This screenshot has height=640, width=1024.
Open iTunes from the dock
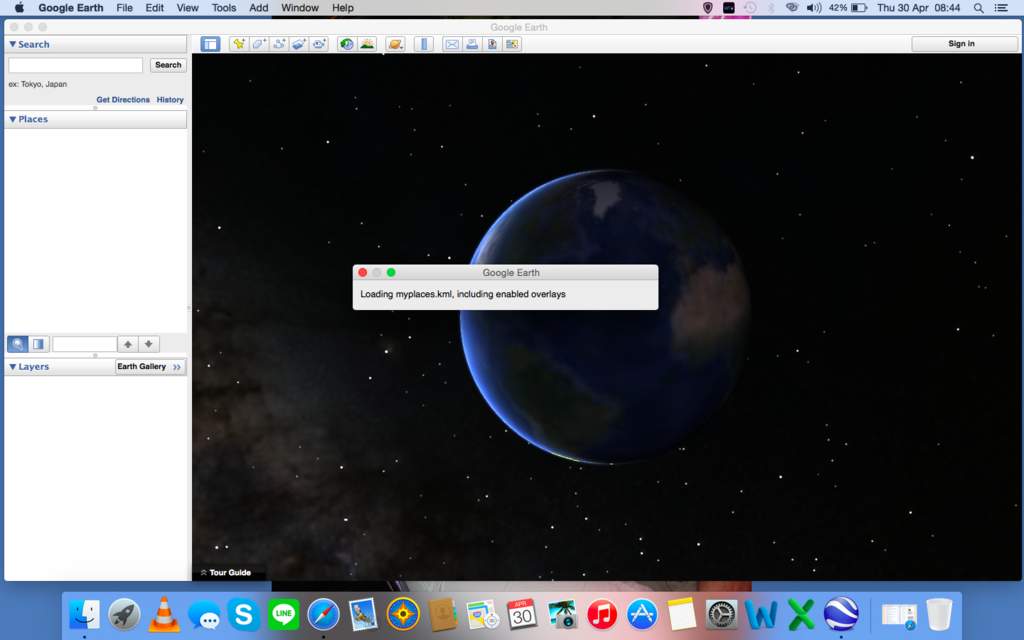point(602,615)
